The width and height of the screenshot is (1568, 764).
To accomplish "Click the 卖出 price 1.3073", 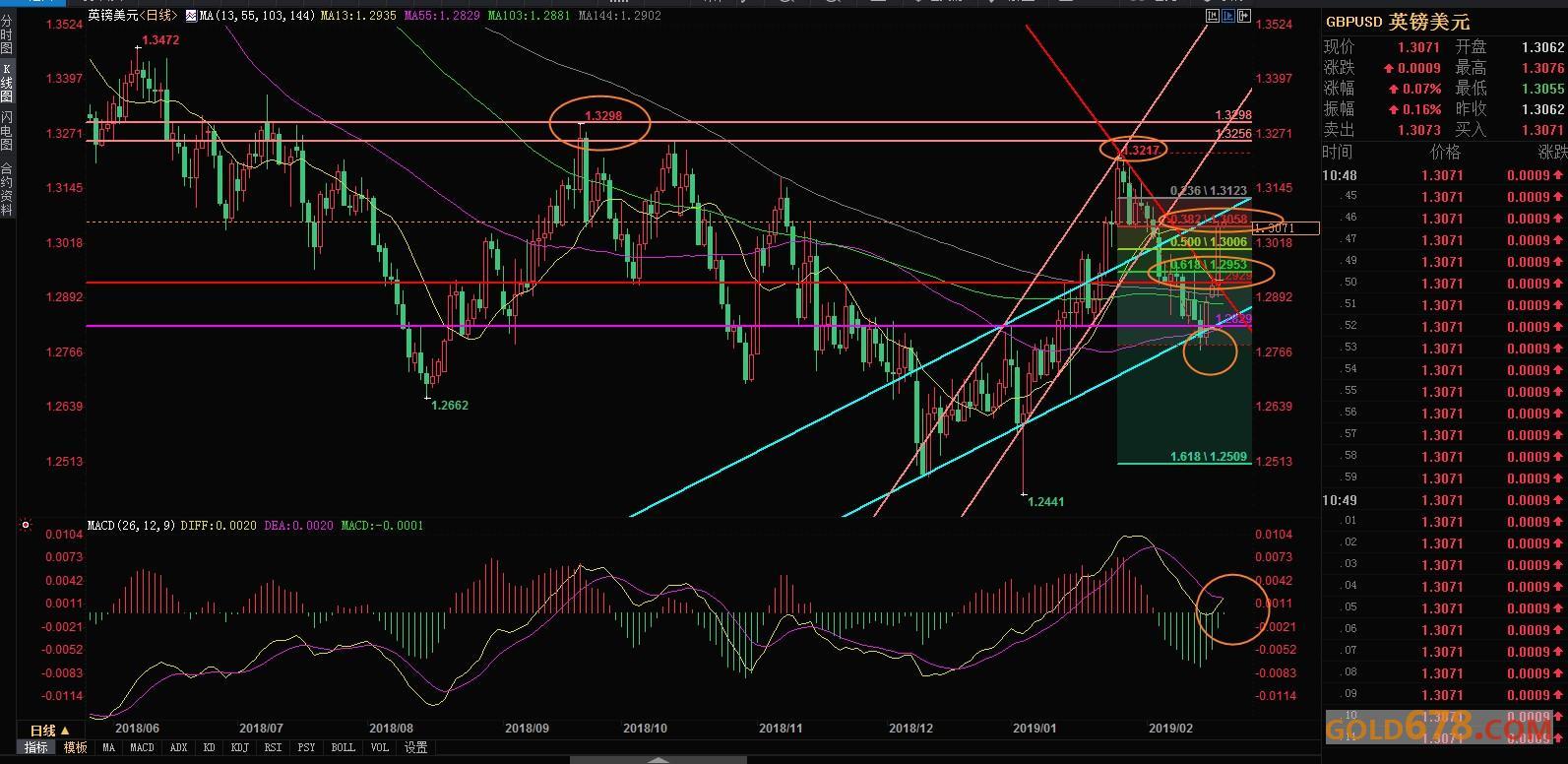I will [1418, 130].
